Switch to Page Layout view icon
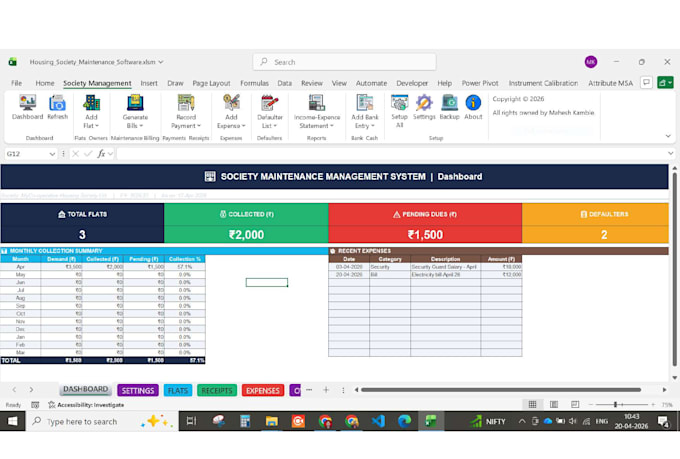 554,404
